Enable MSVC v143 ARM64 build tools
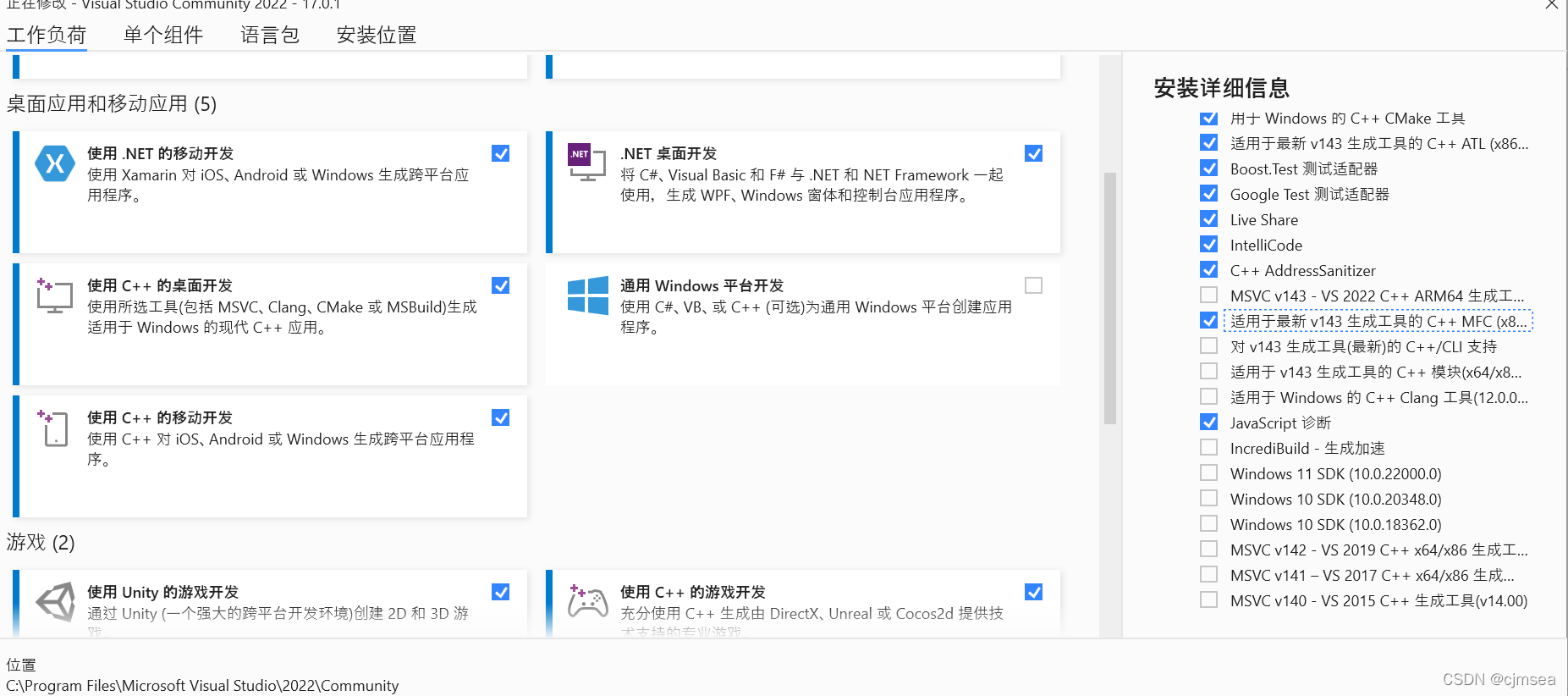The width and height of the screenshot is (1568, 696). (x=1209, y=295)
